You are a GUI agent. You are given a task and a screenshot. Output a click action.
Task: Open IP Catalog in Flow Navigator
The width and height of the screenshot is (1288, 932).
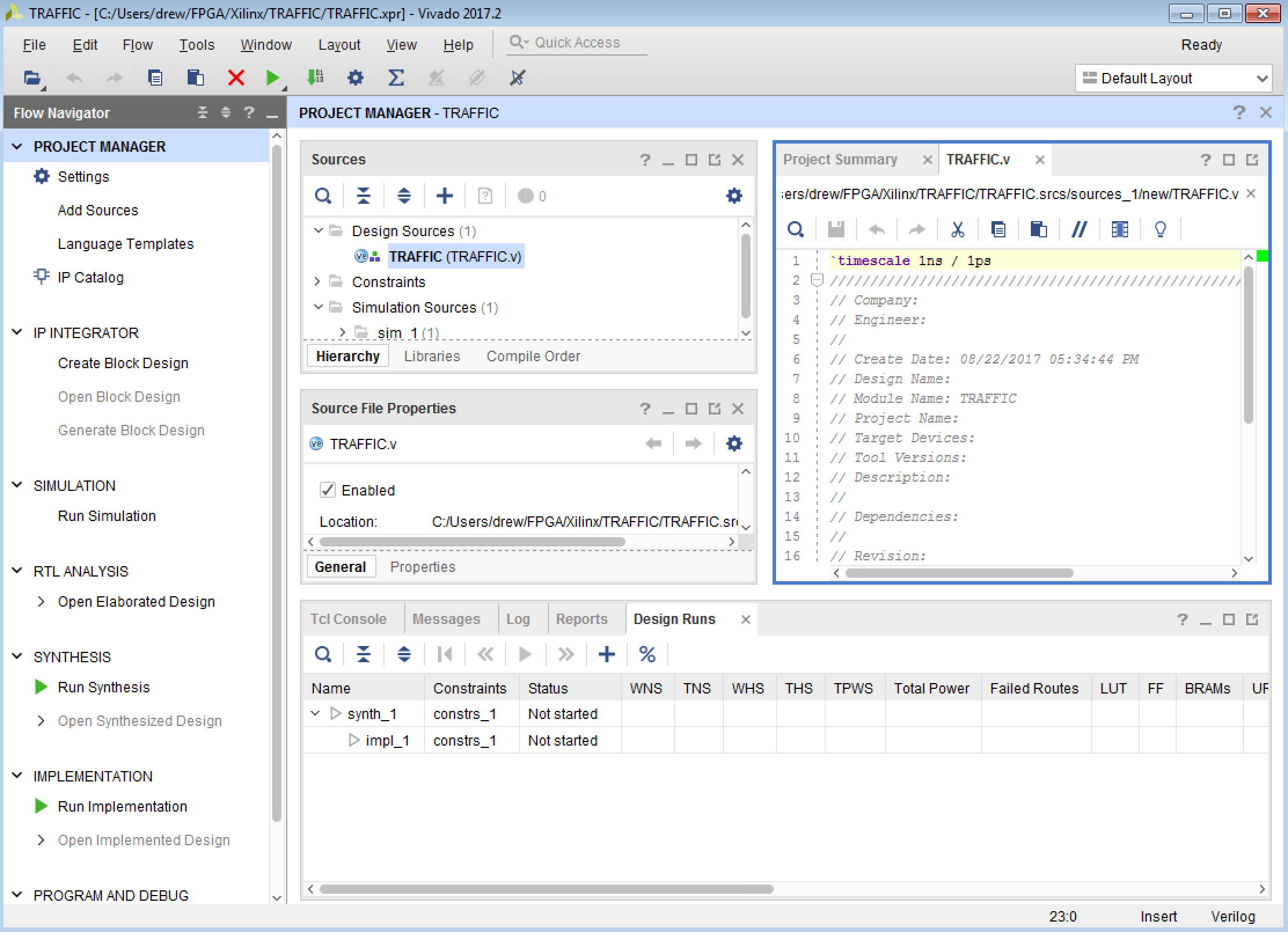point(90,277)
